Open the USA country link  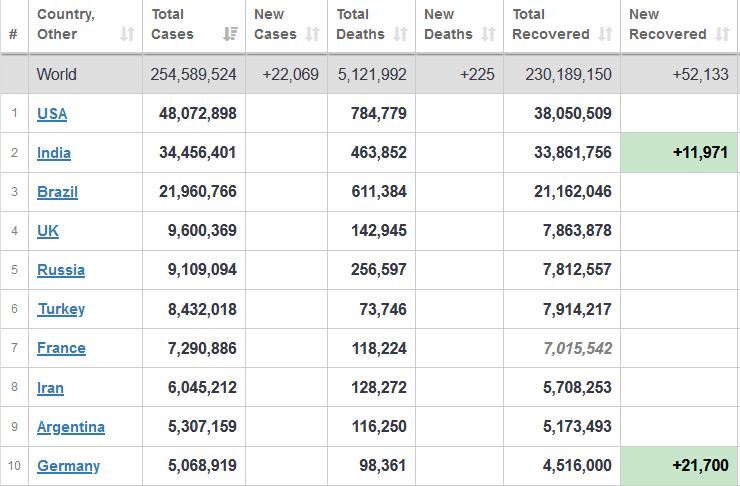tap(52, 114)
